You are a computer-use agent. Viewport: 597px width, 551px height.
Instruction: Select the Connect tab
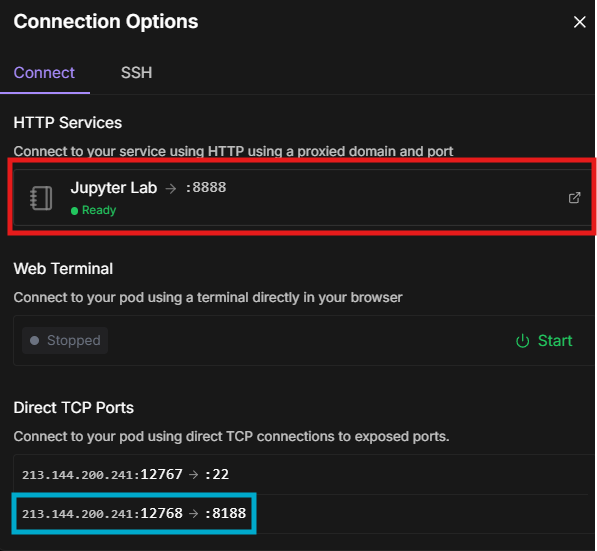pyautogui.click(x=44, y=72)
